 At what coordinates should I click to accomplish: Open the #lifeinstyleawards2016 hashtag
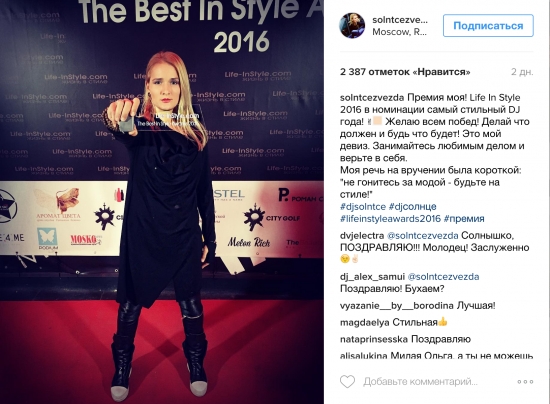point(390,219)
